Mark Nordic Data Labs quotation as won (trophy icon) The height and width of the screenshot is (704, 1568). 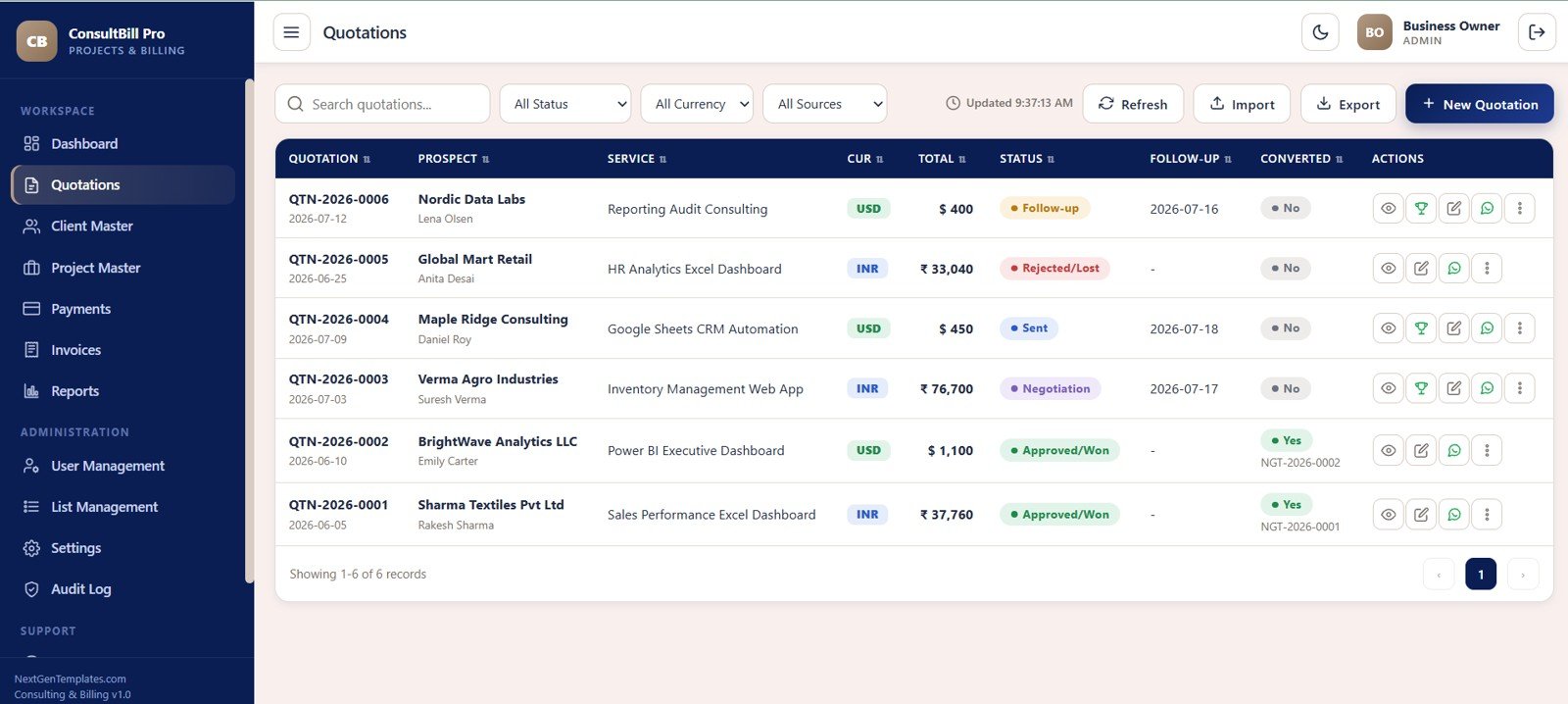coord(1421,208)
